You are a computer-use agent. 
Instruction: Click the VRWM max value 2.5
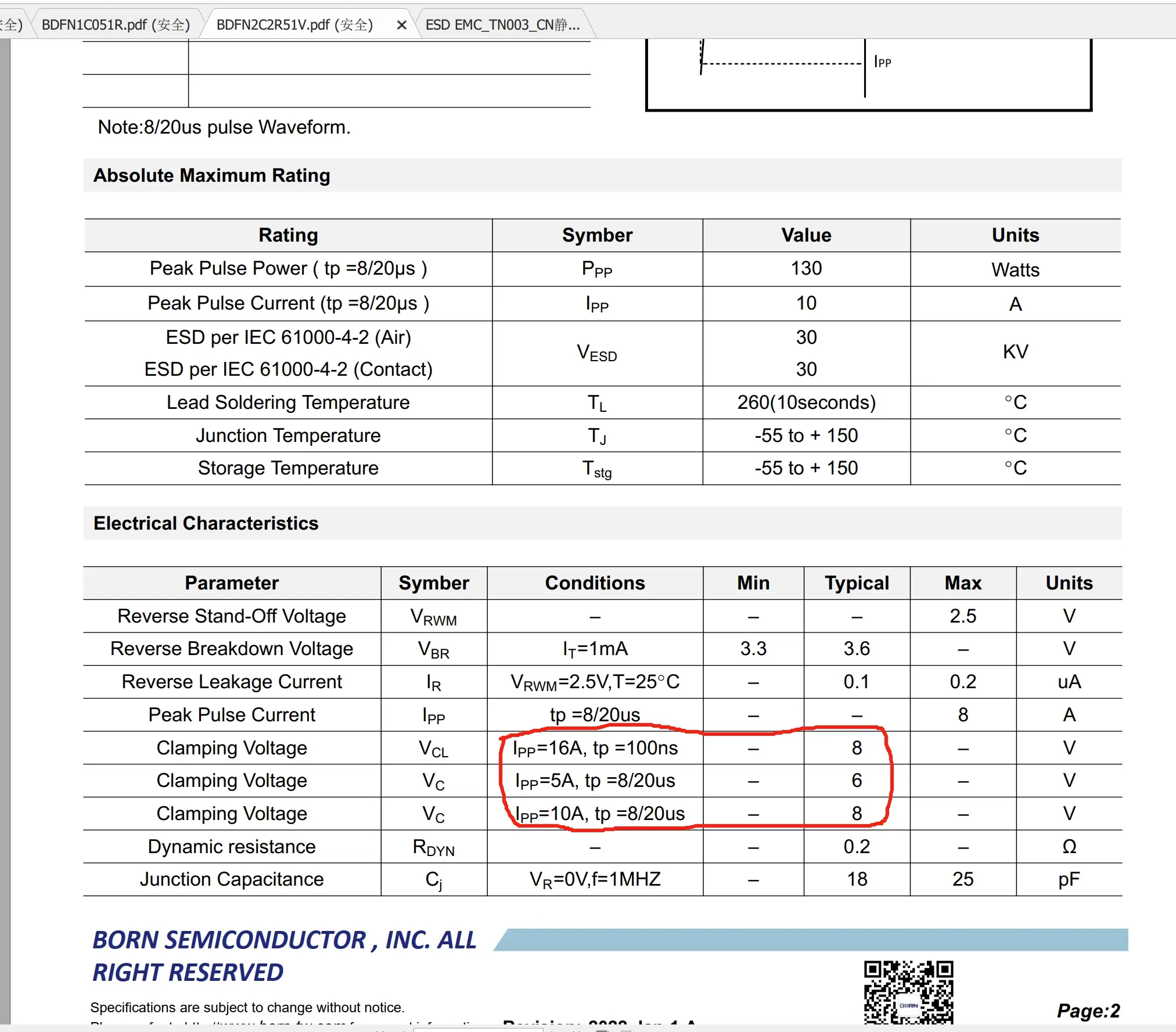[963, 616]
